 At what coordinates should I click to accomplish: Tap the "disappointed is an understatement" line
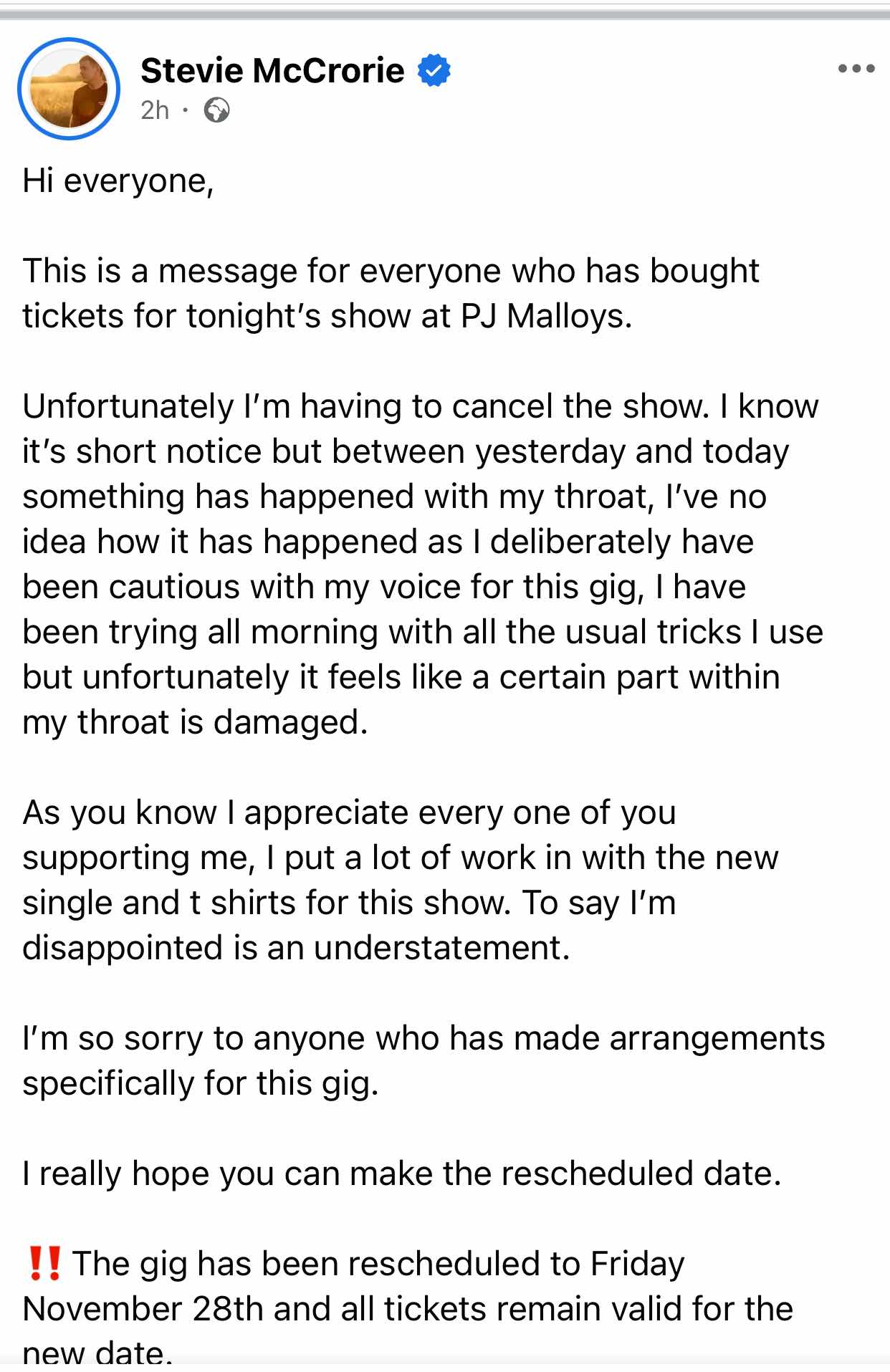click(296, 948)
